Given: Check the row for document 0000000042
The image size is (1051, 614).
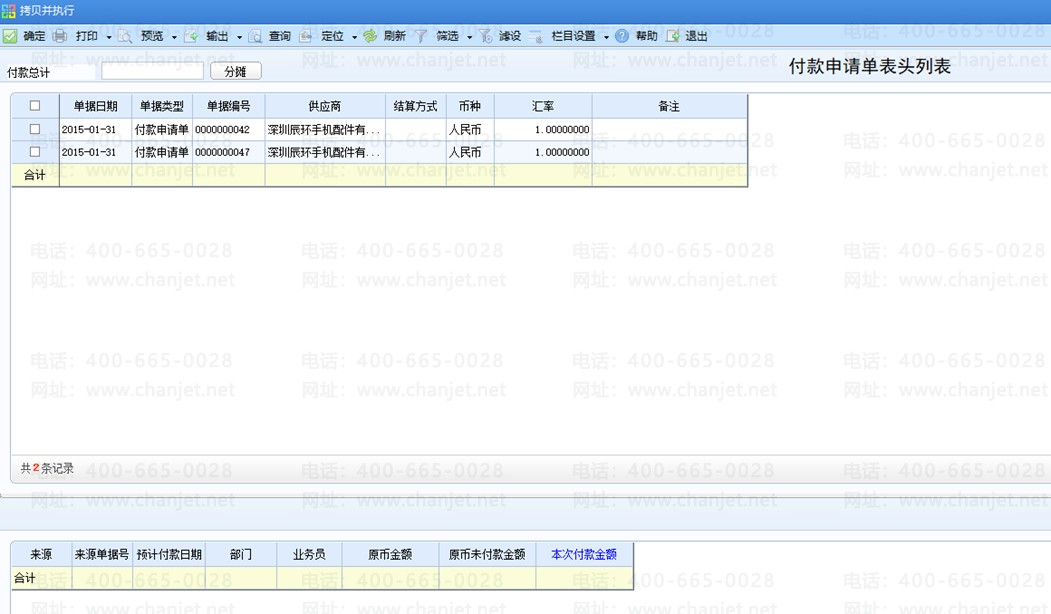Looking at the screenshot, I should 35,129.
